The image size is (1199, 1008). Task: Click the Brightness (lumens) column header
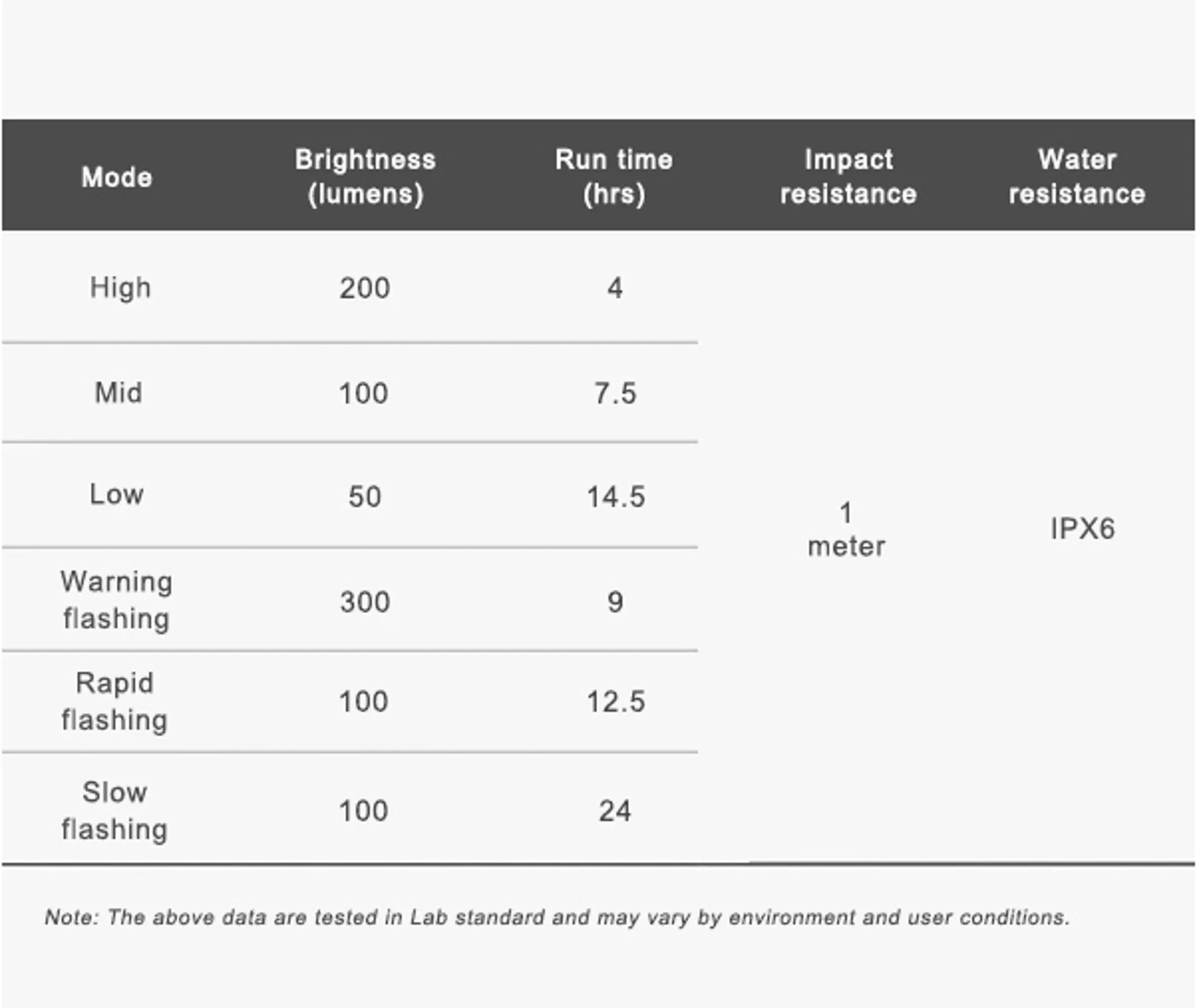(365, 176)
